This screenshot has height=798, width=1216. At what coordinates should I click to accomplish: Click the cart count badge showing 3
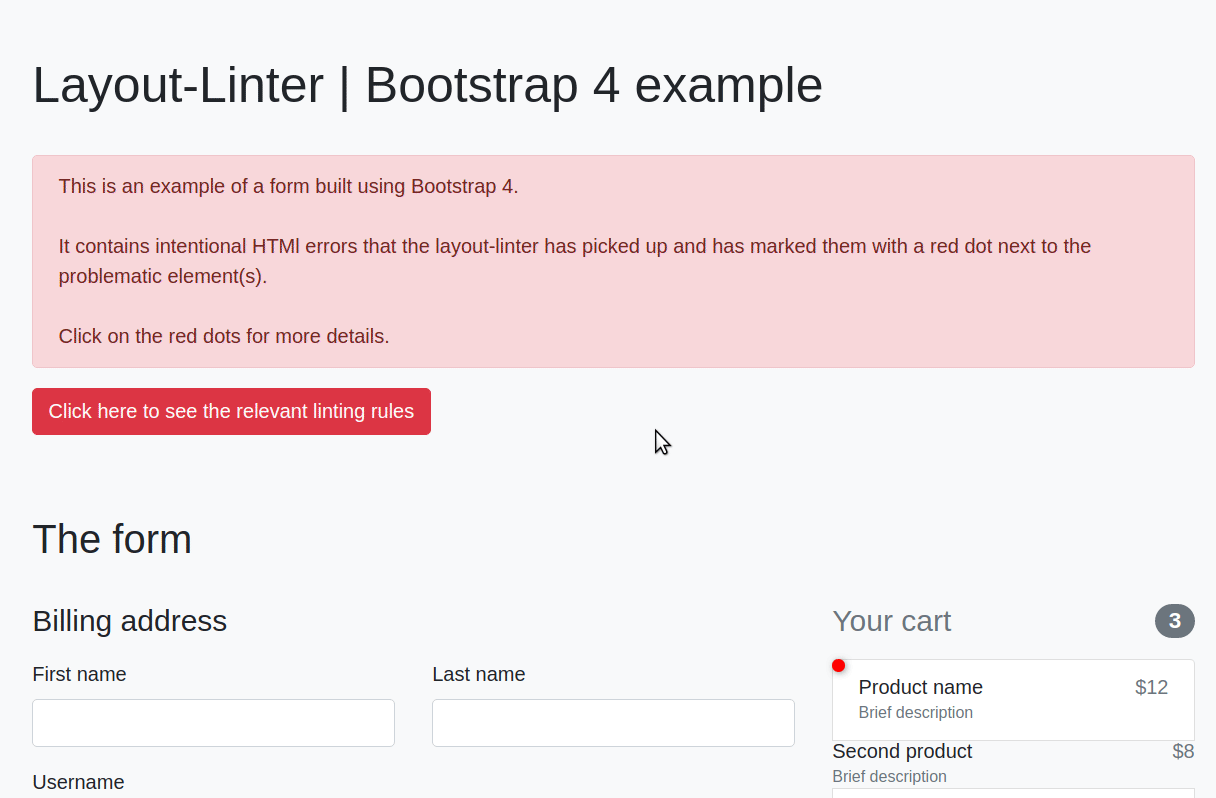(1175, 621)
